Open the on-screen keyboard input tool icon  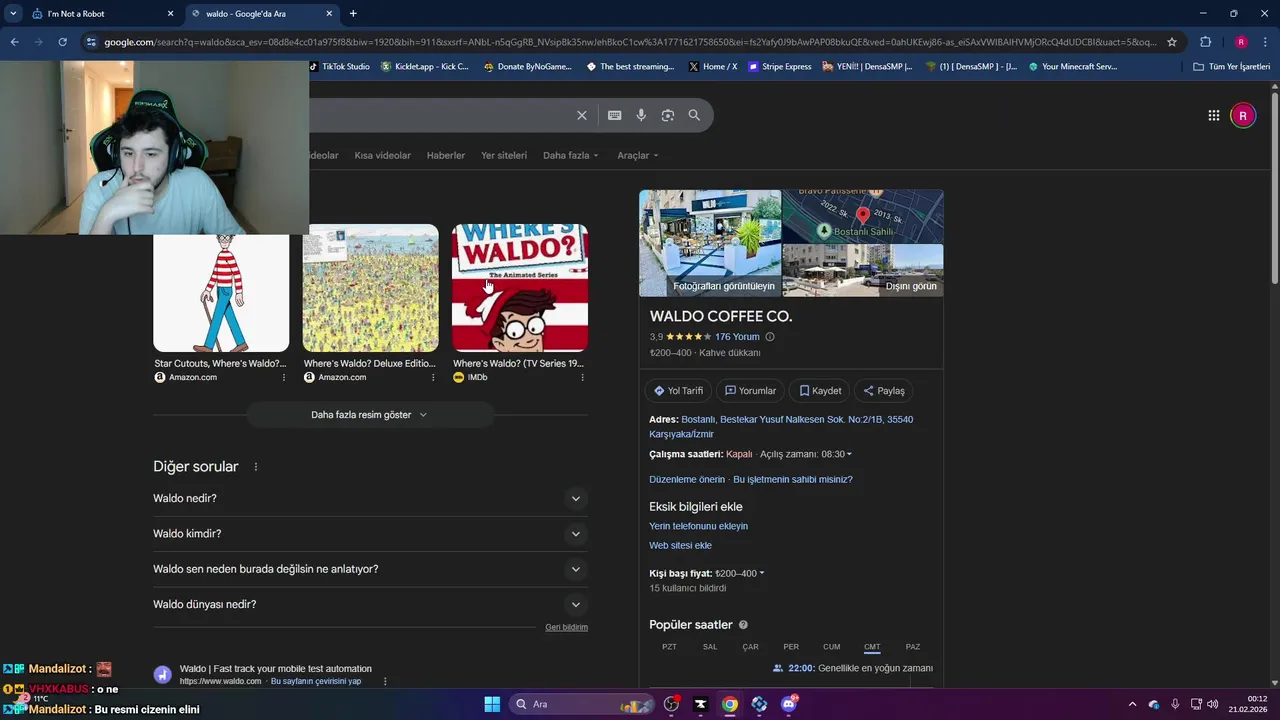point(615,115)
